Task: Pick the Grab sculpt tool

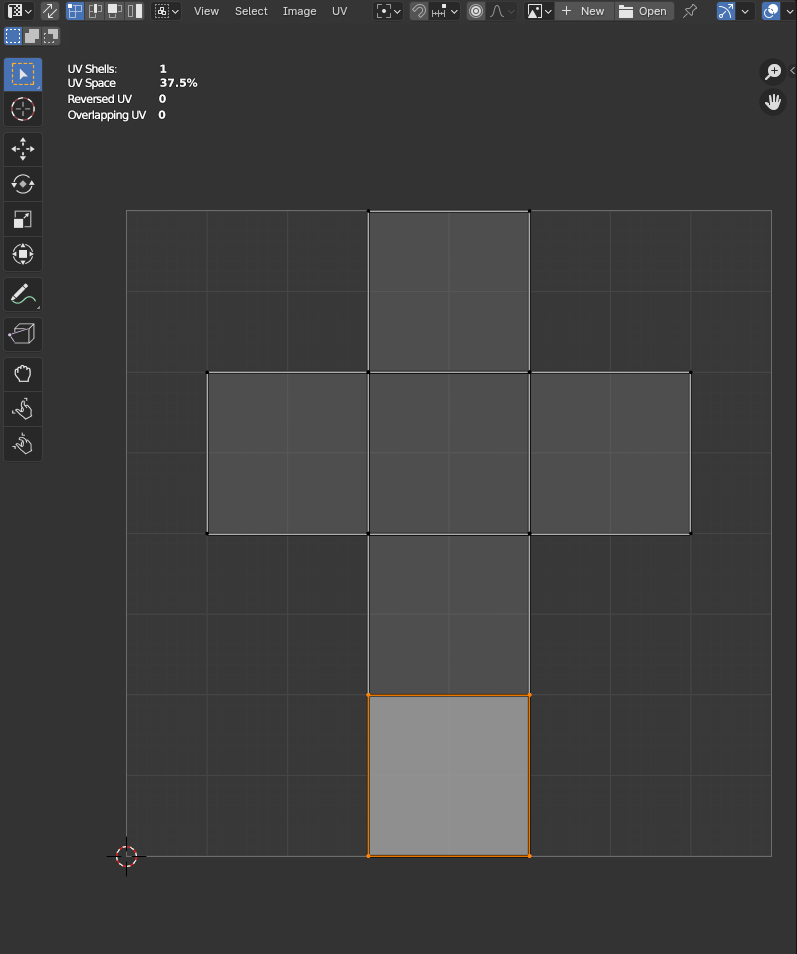Action: (23, 374)
